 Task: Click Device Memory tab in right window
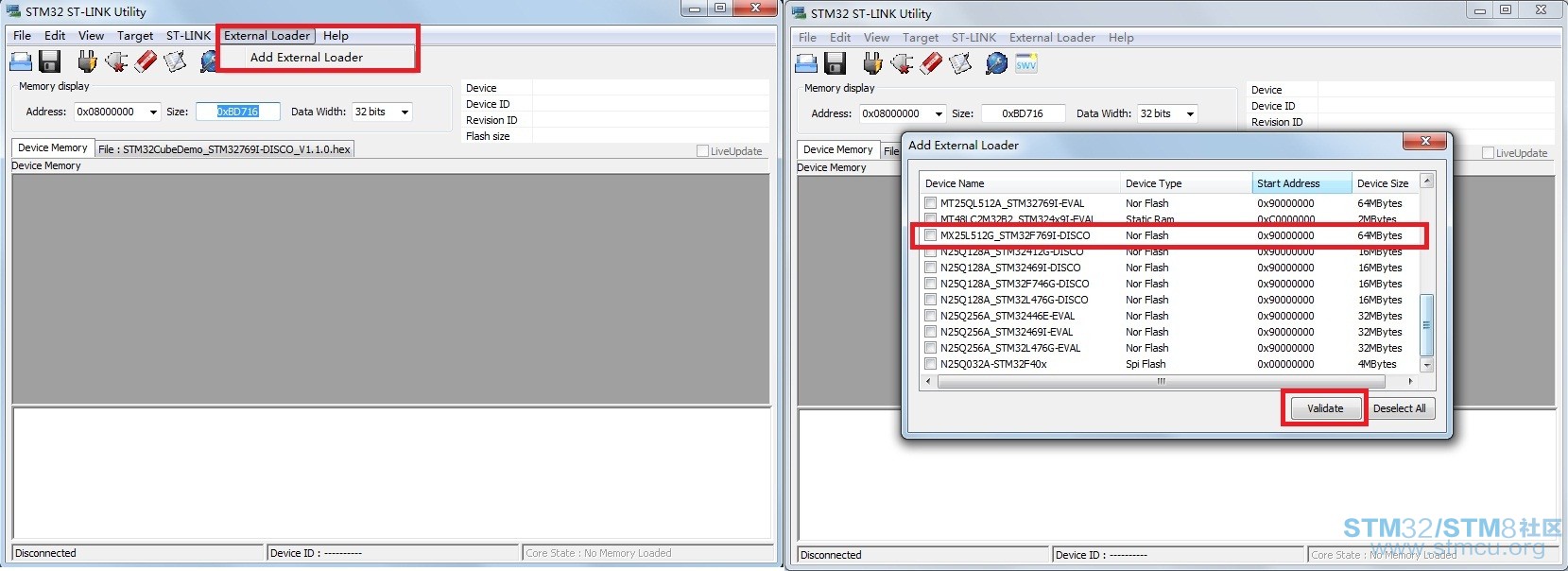point(837,150)
